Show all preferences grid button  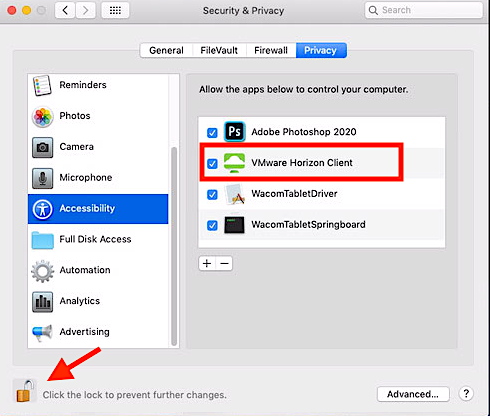115,11
